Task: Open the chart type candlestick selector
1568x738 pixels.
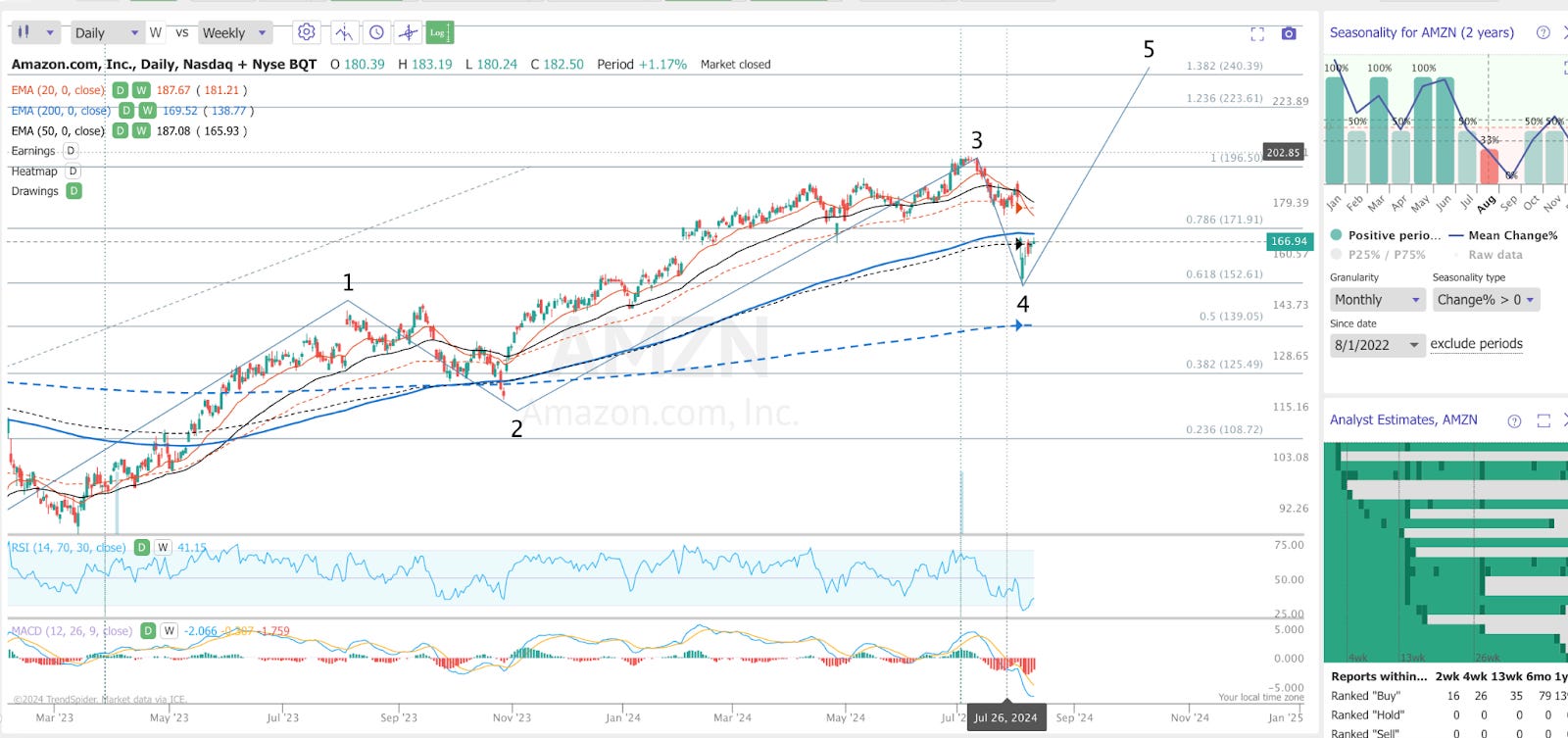Action: pyautogui.click(x=35, y=32)
